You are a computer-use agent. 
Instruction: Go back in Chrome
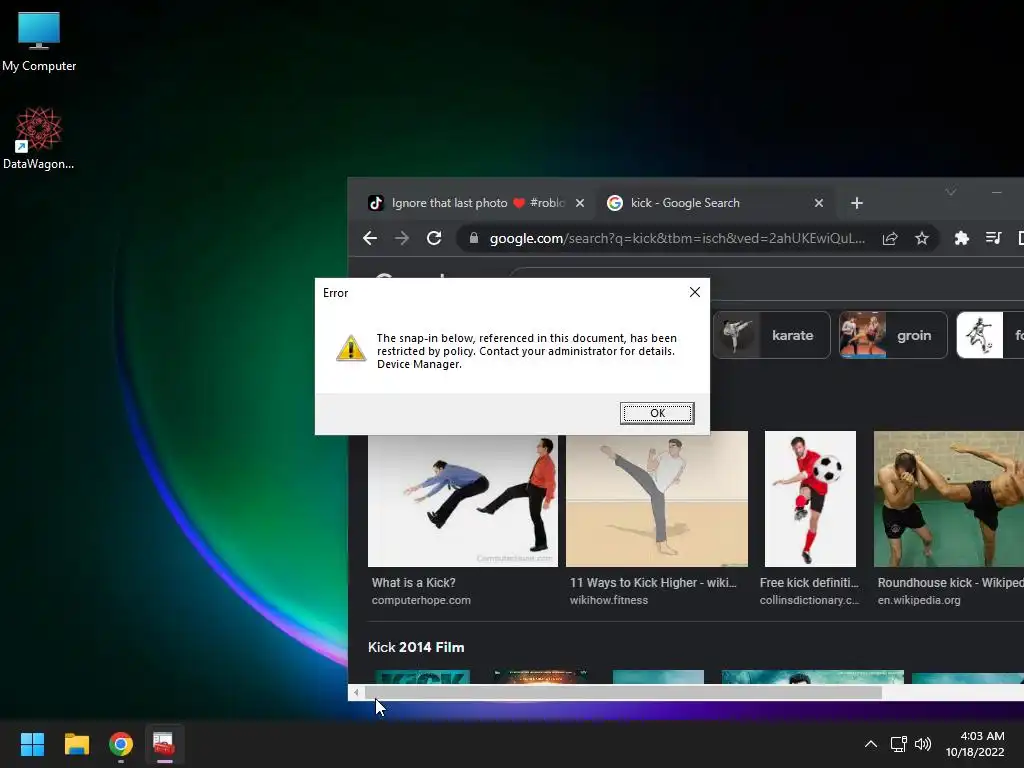tap(370, 238)
